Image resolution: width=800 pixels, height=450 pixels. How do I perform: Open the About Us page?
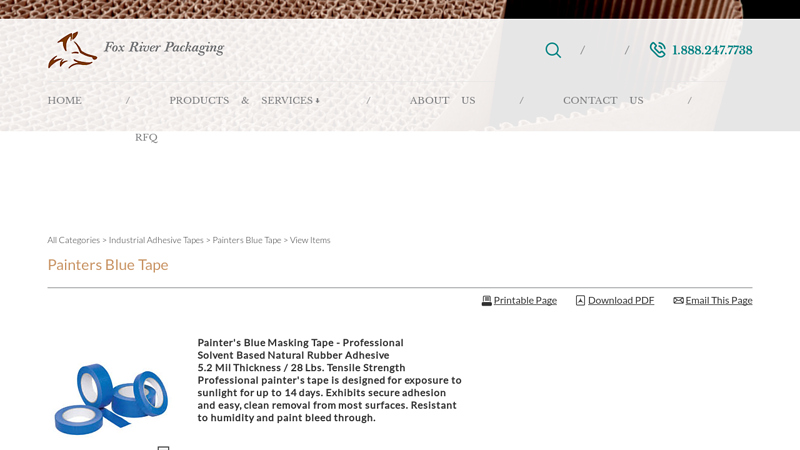point(442,100)
